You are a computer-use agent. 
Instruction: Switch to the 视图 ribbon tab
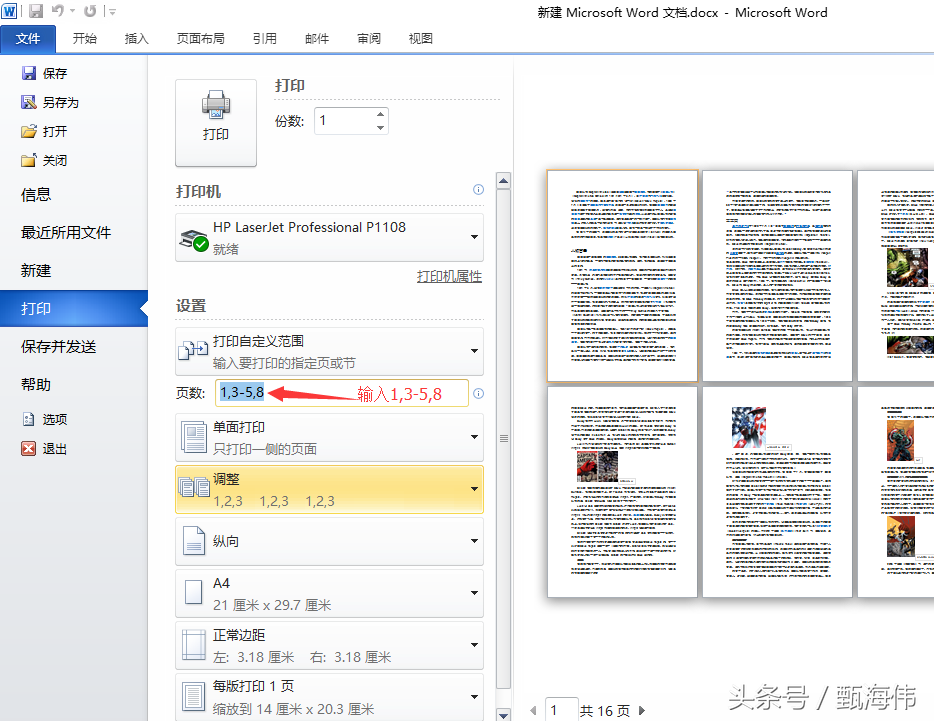pos(421,39)
